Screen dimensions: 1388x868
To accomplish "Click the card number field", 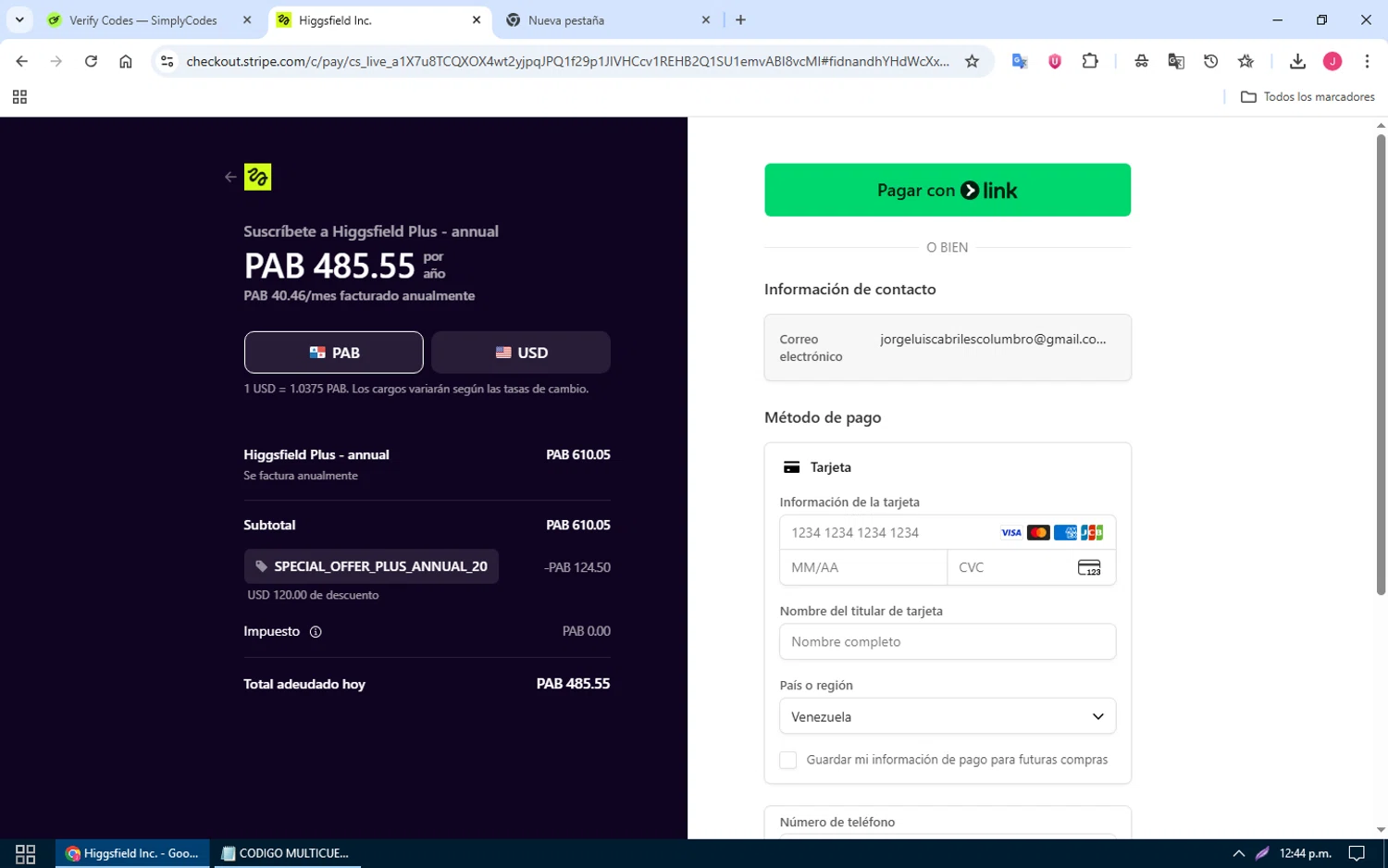I will click(x=948, y=533).
